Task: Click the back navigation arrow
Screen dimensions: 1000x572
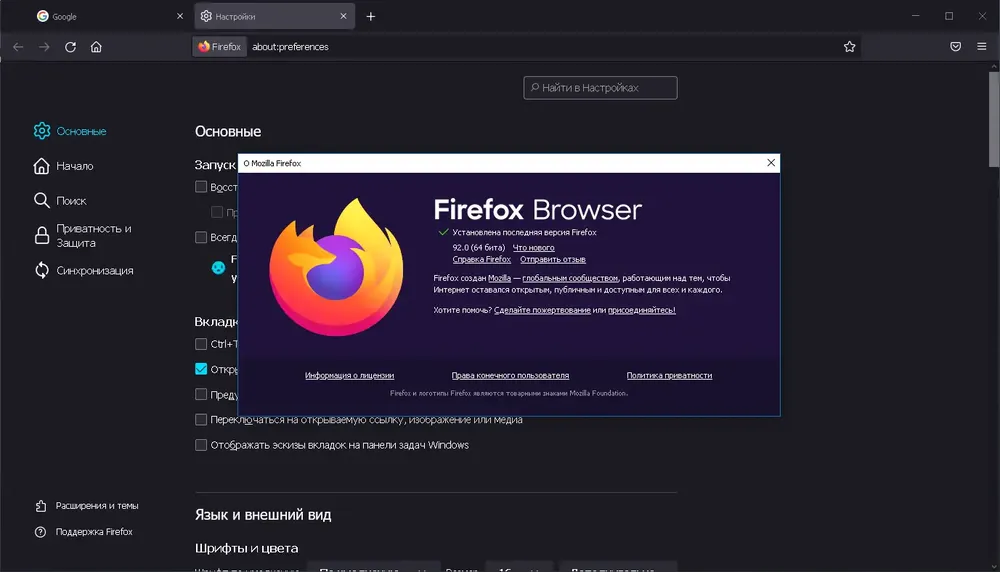Action: click(18, 47)
